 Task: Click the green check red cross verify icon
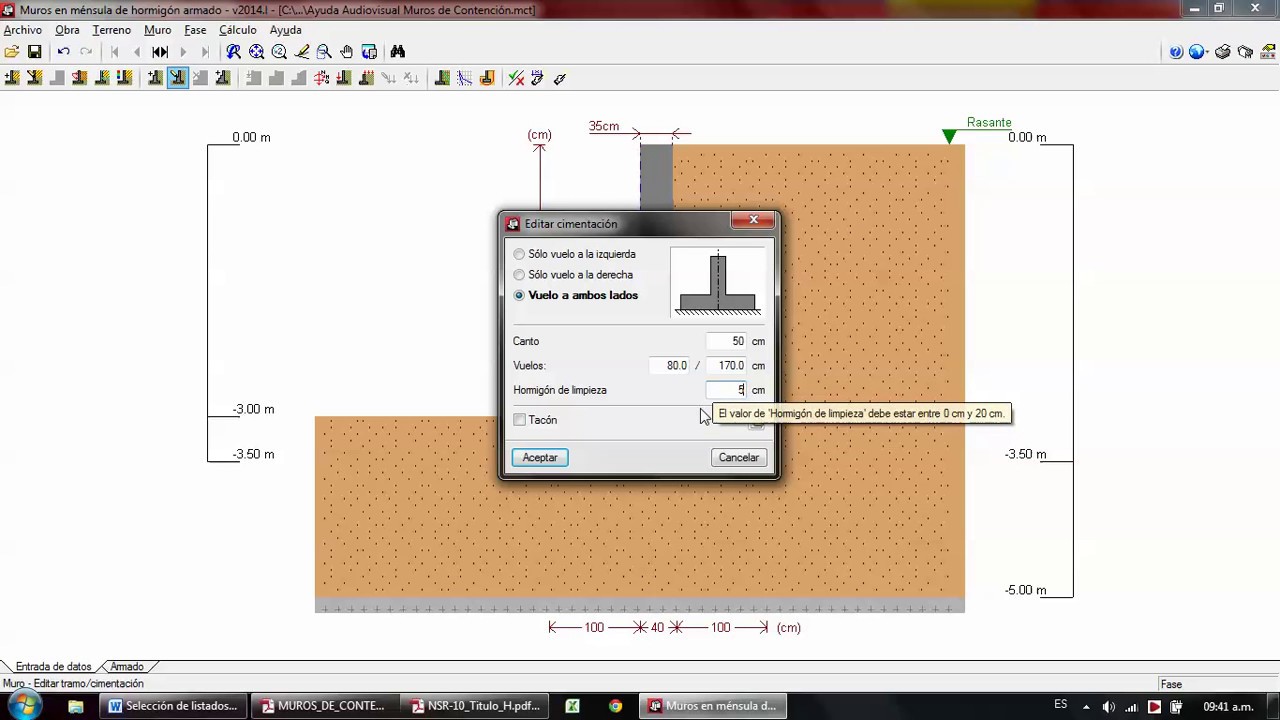coord(516,78)
